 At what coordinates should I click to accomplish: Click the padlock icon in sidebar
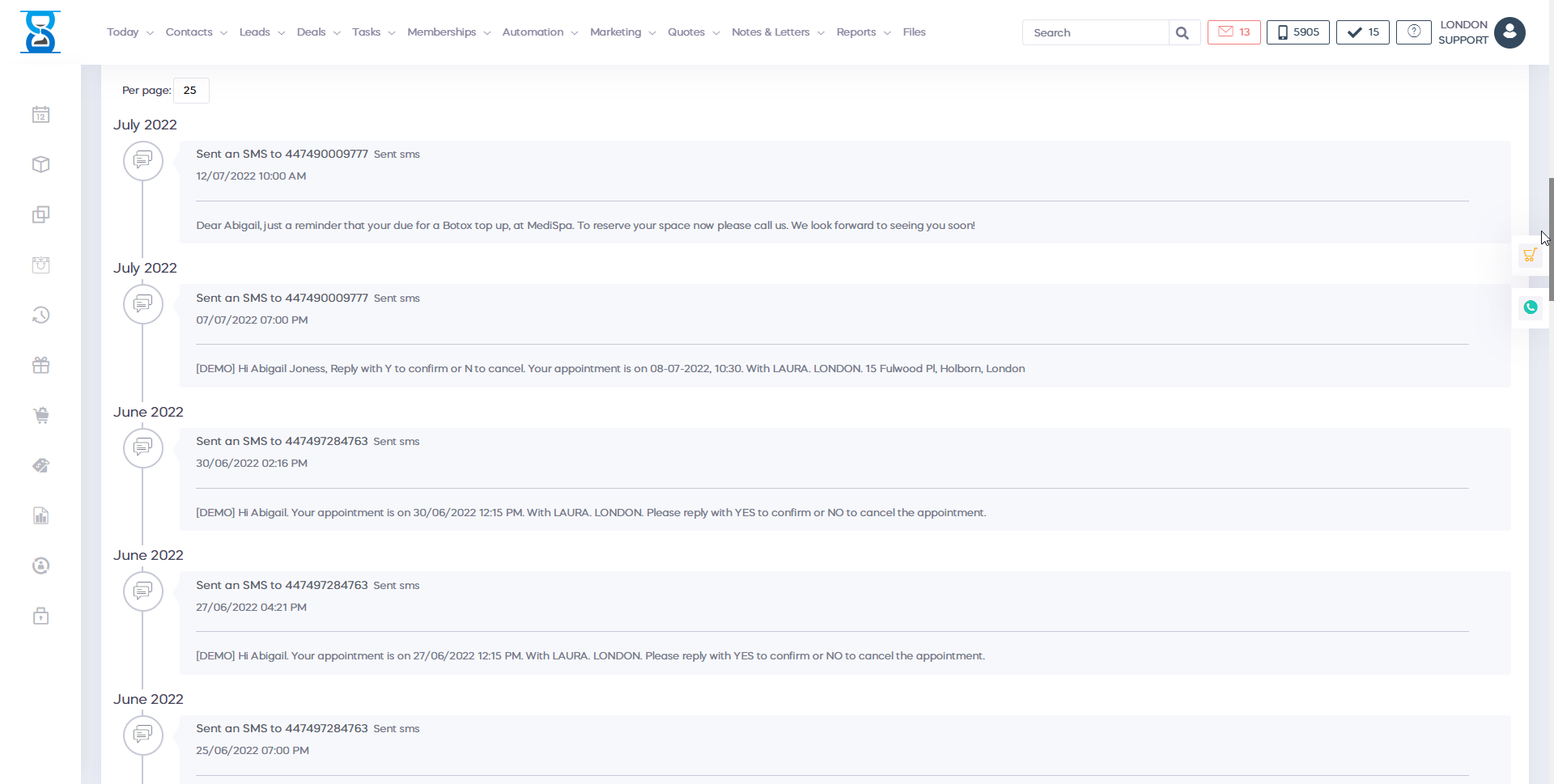point(40,617)
